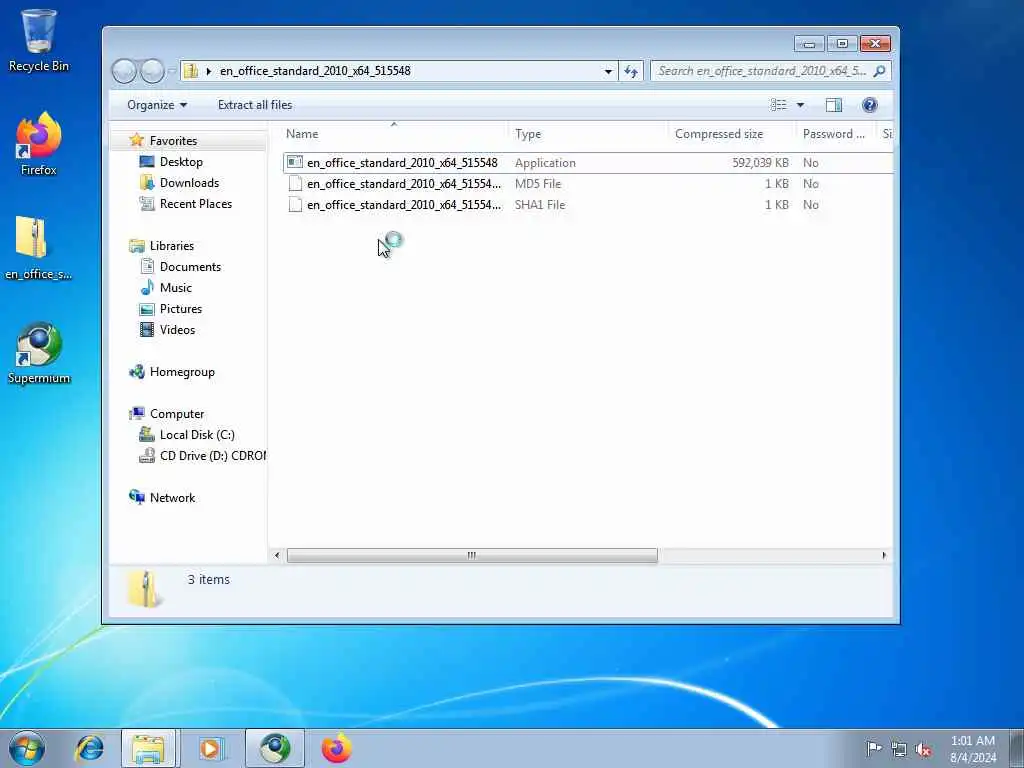Sort by the Type column header
Image resolution: width=1024 pixels, height=768 pixels.
tap(588, 134)
